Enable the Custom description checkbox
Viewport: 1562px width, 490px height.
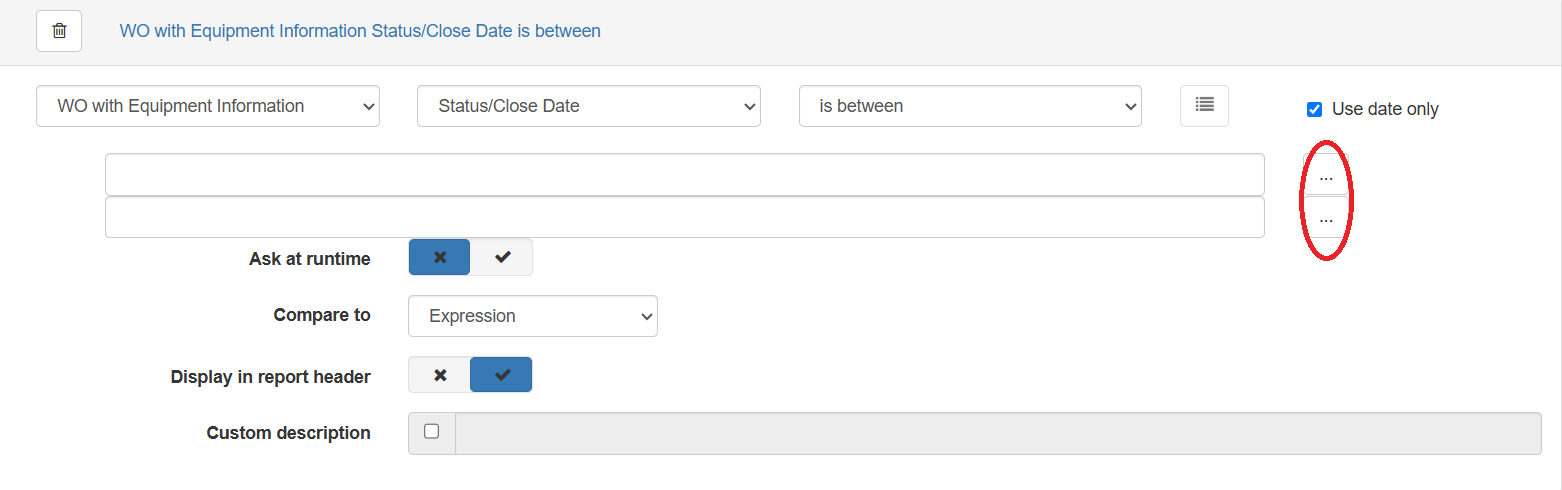[432, 432]
